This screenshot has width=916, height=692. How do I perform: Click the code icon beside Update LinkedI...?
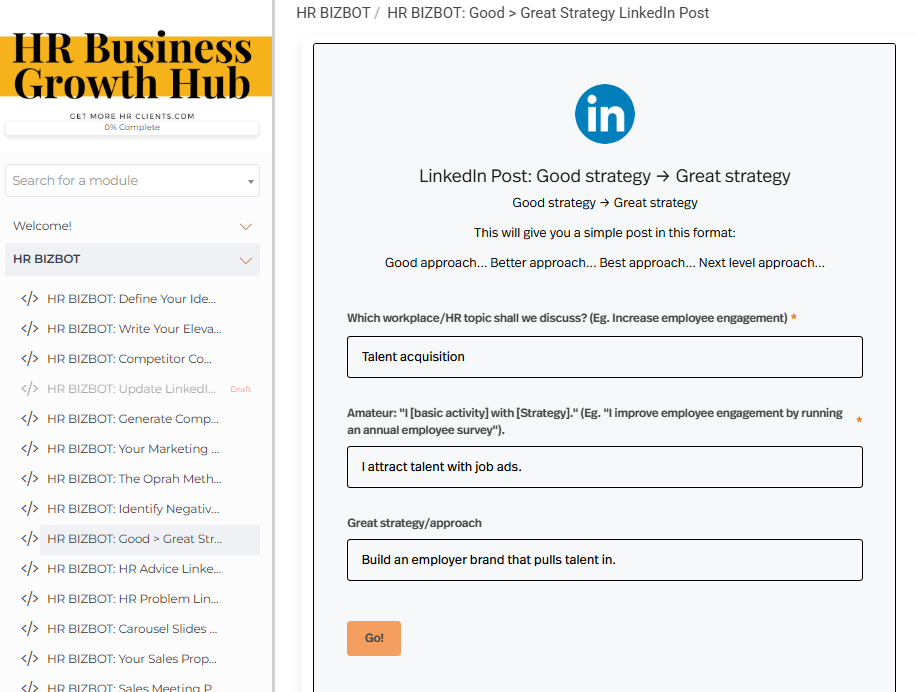[x=30, y=389]
